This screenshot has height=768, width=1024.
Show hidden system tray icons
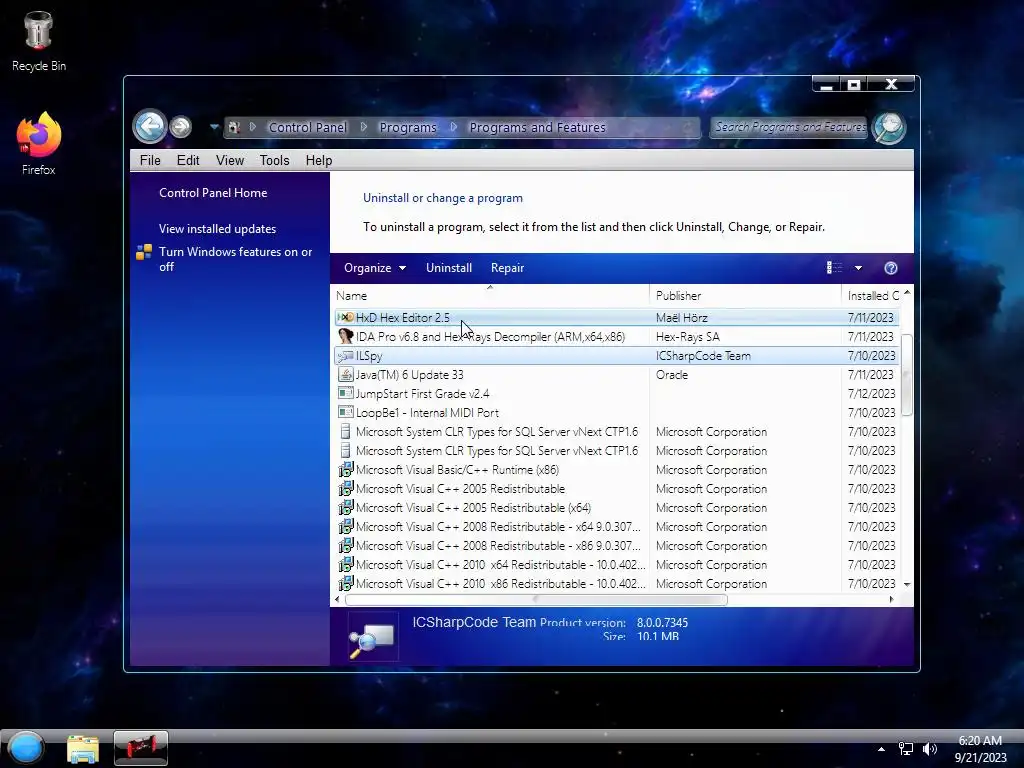click(881, 749)
